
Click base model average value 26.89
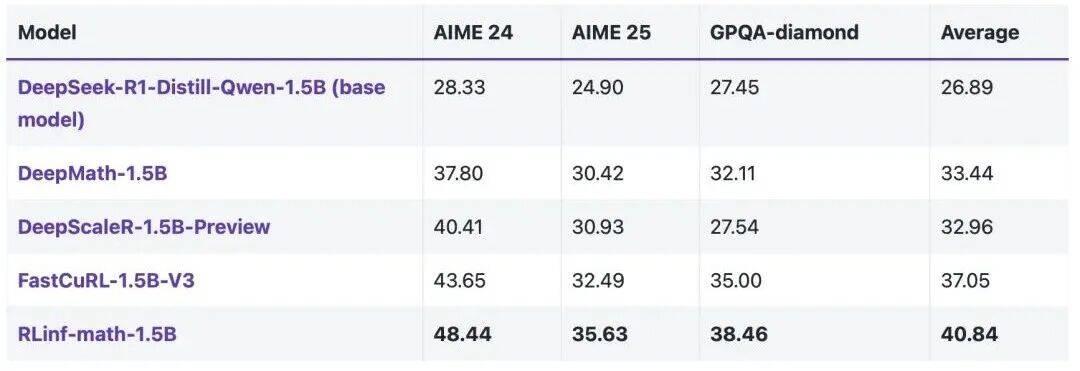967,88
